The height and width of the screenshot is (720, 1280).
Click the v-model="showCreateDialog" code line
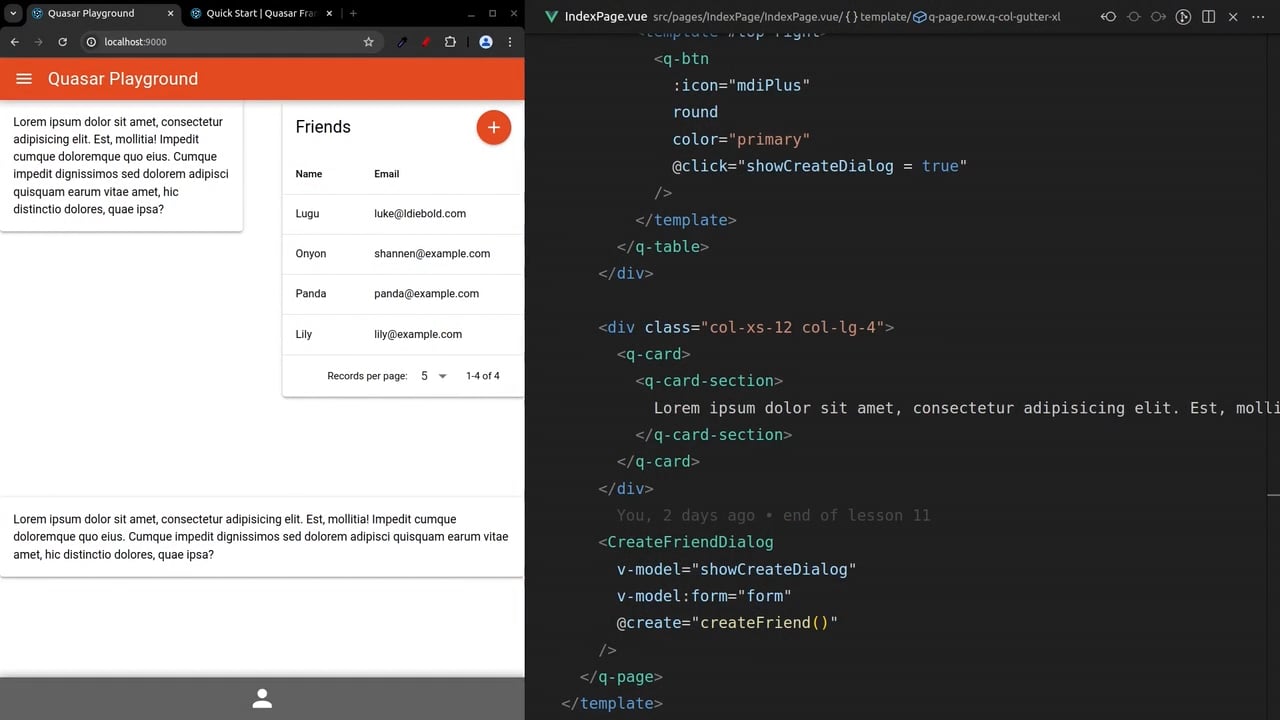point(737,569)
